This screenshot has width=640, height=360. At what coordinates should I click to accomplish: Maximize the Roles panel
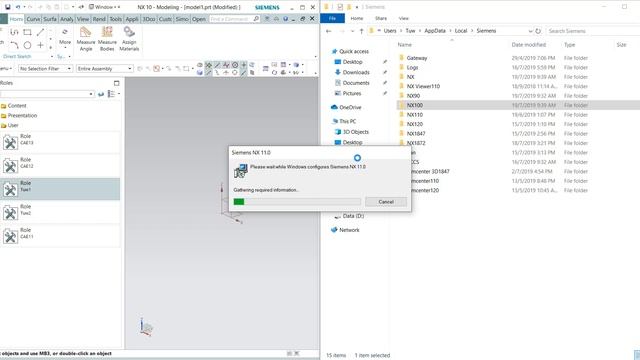pos(116,83)
